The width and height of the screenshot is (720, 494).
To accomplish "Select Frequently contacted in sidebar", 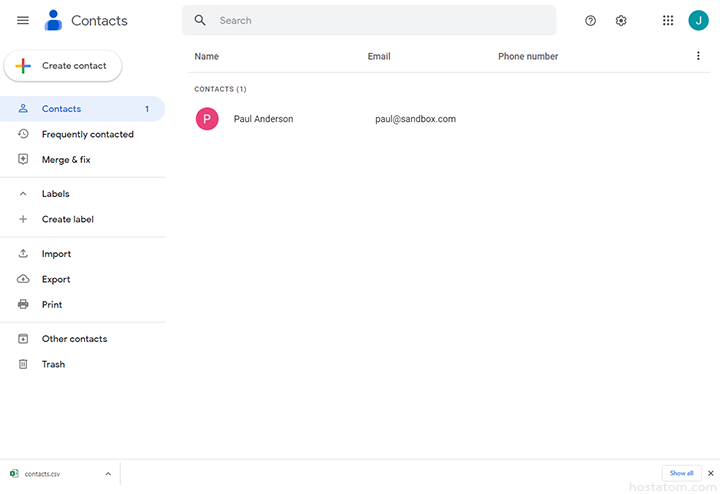I will (87, 134).
